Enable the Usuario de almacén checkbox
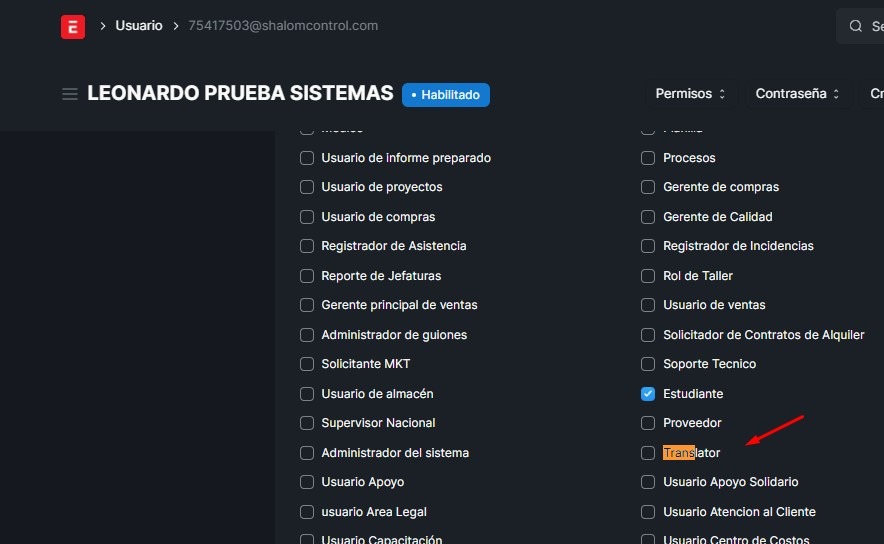Viewport: 884px width, 544px height. 307,394
